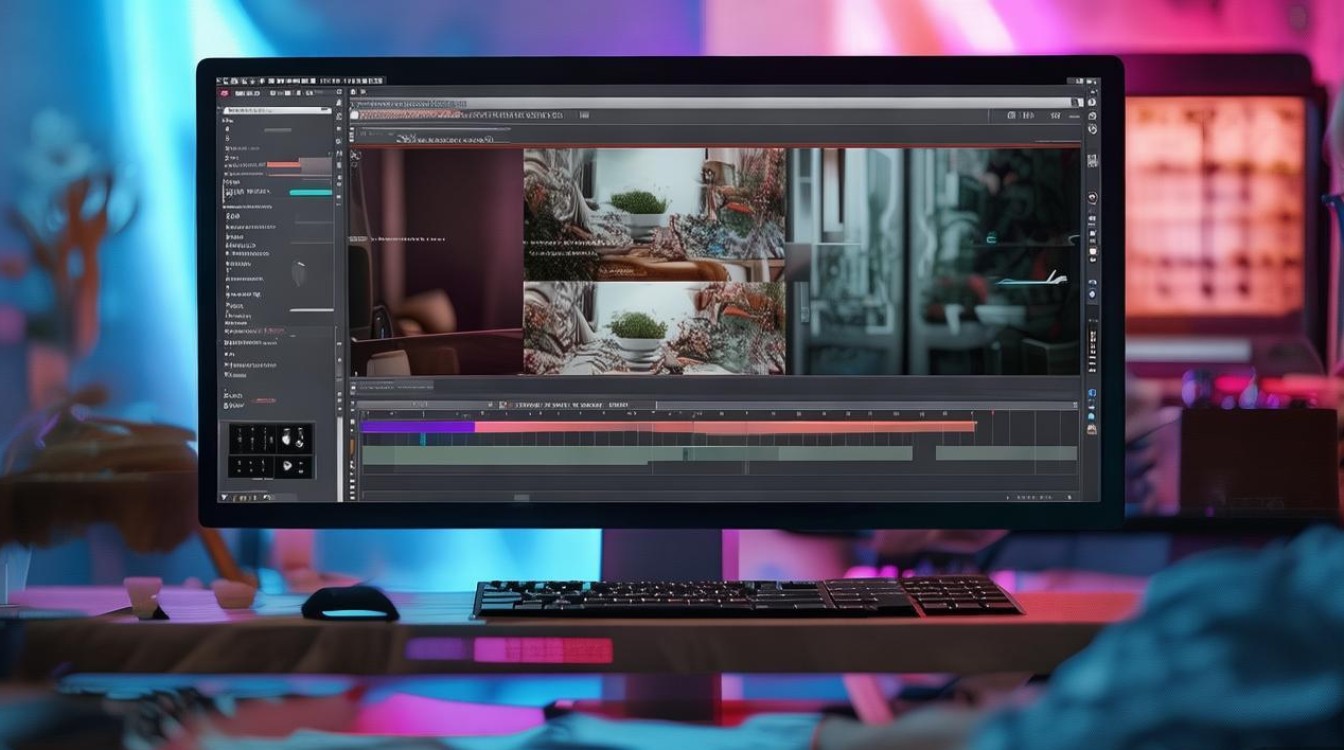Click the cyan marker on the timeline's second row
Screen dimensions: 1344x750
click(x=422, y=438)
